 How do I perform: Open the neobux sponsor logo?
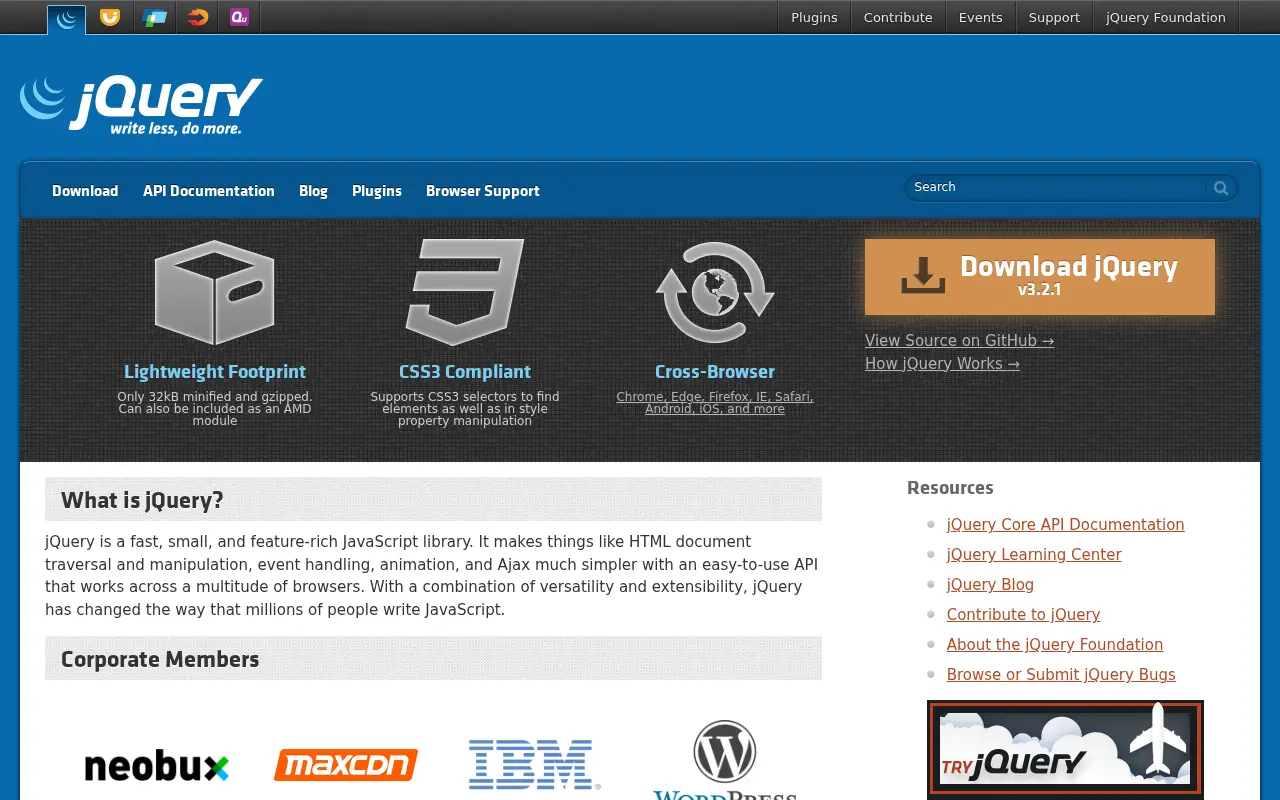157,766
